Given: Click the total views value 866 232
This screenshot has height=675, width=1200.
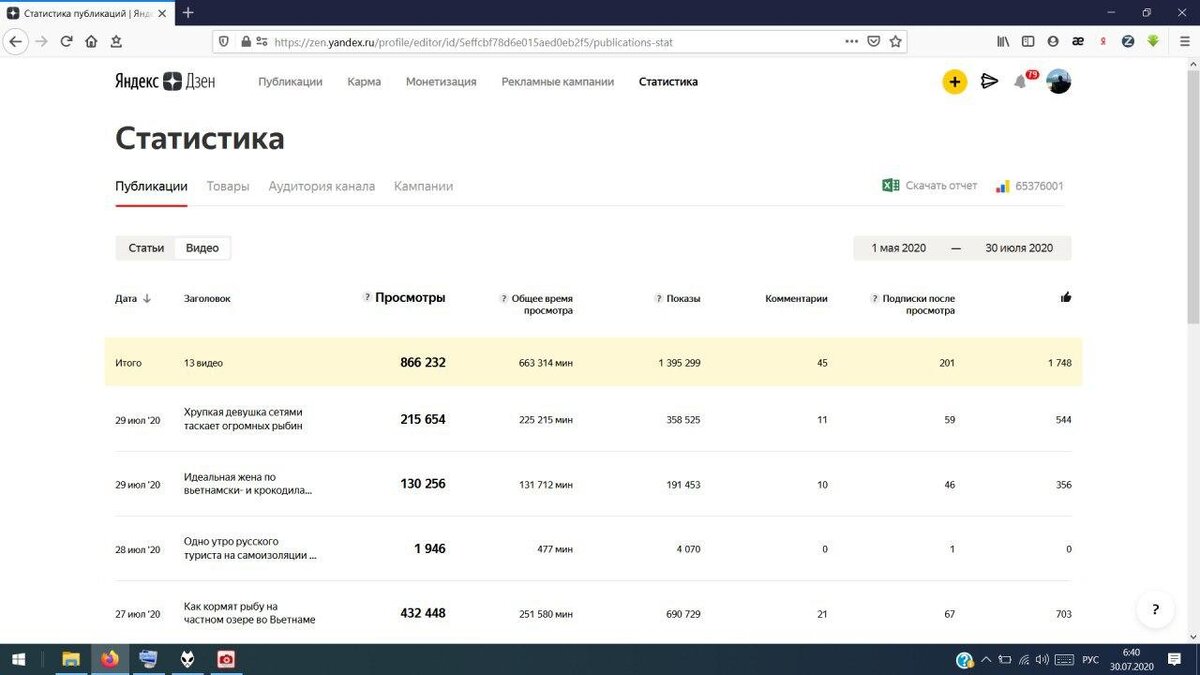Looking at the screenshot, I should click(423, 362).
